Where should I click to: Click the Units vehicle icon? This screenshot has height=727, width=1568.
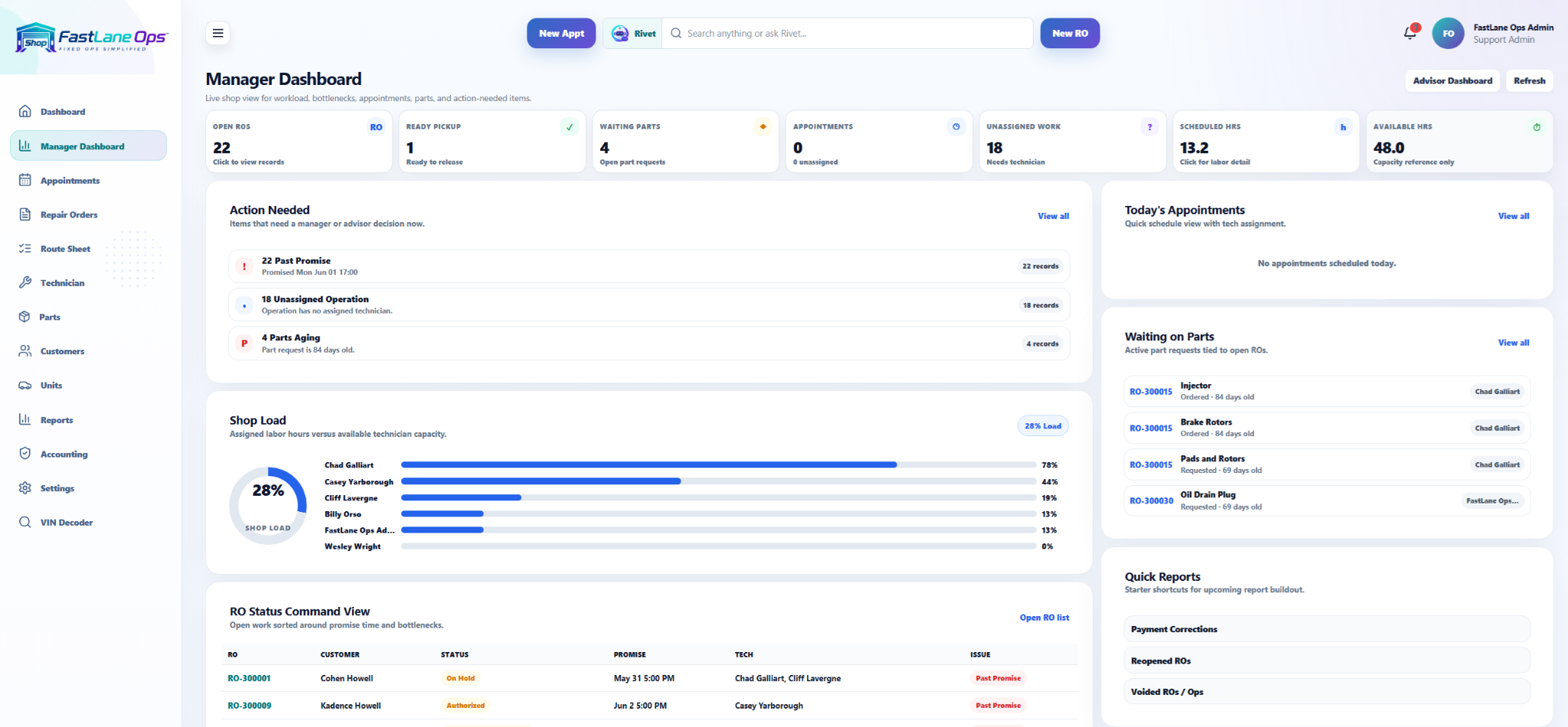[x=25, y=386]
